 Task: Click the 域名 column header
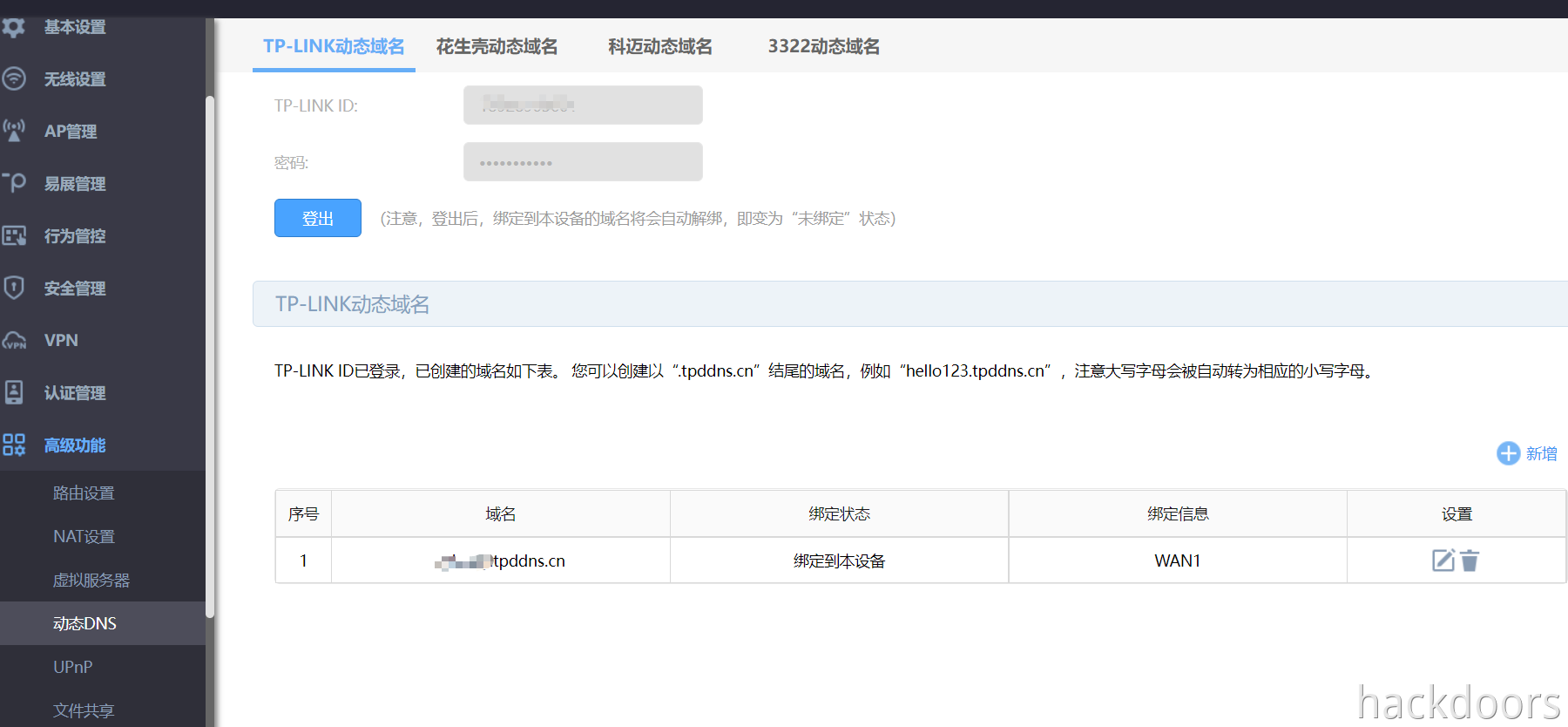501,513
